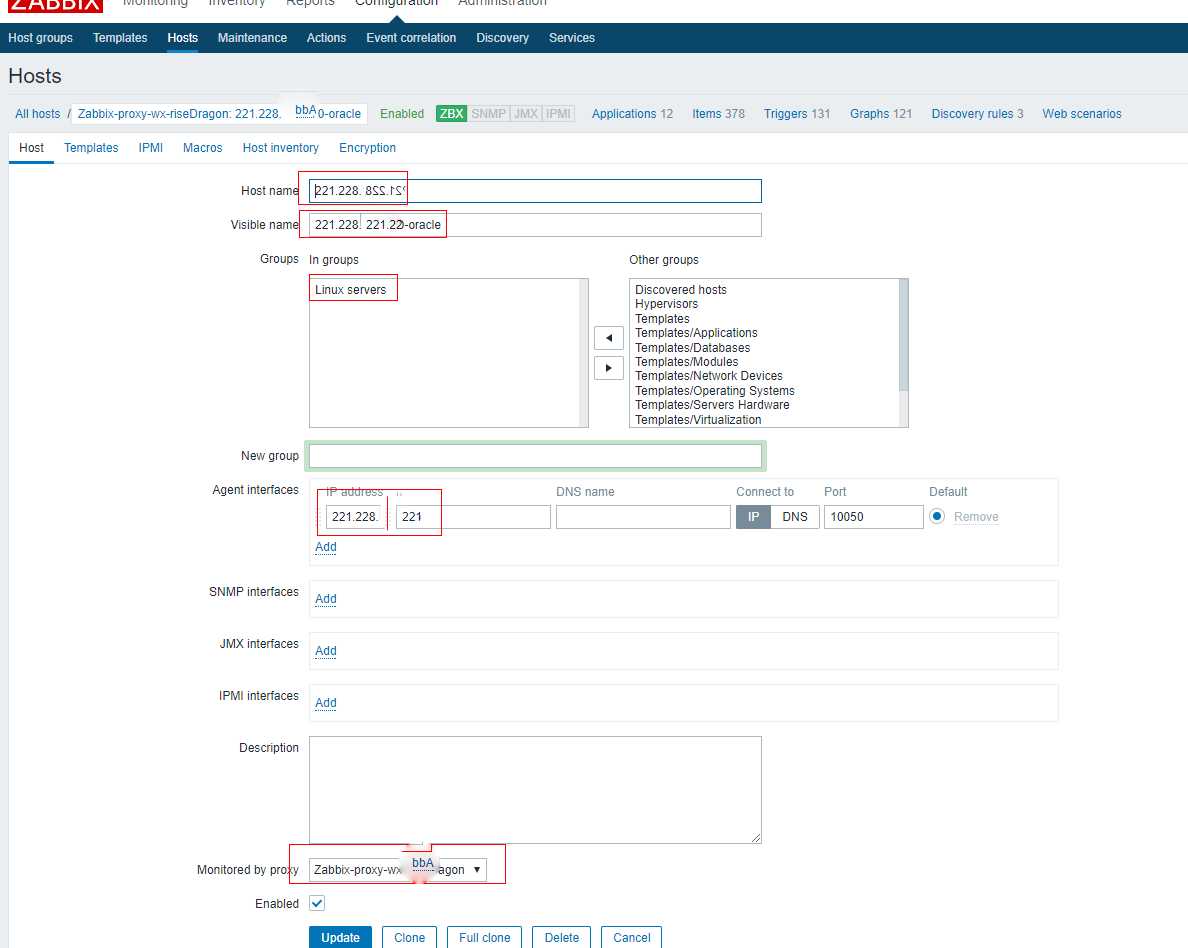Move group right with the right arrow button
This screenshot has width=1188, height=948.
pyautogui.click(x=608, y=368)
